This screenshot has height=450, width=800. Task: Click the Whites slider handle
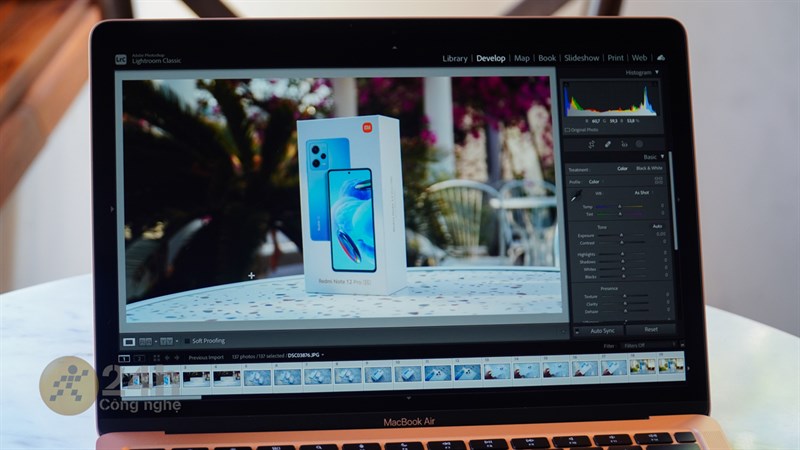tap(623, 268)
